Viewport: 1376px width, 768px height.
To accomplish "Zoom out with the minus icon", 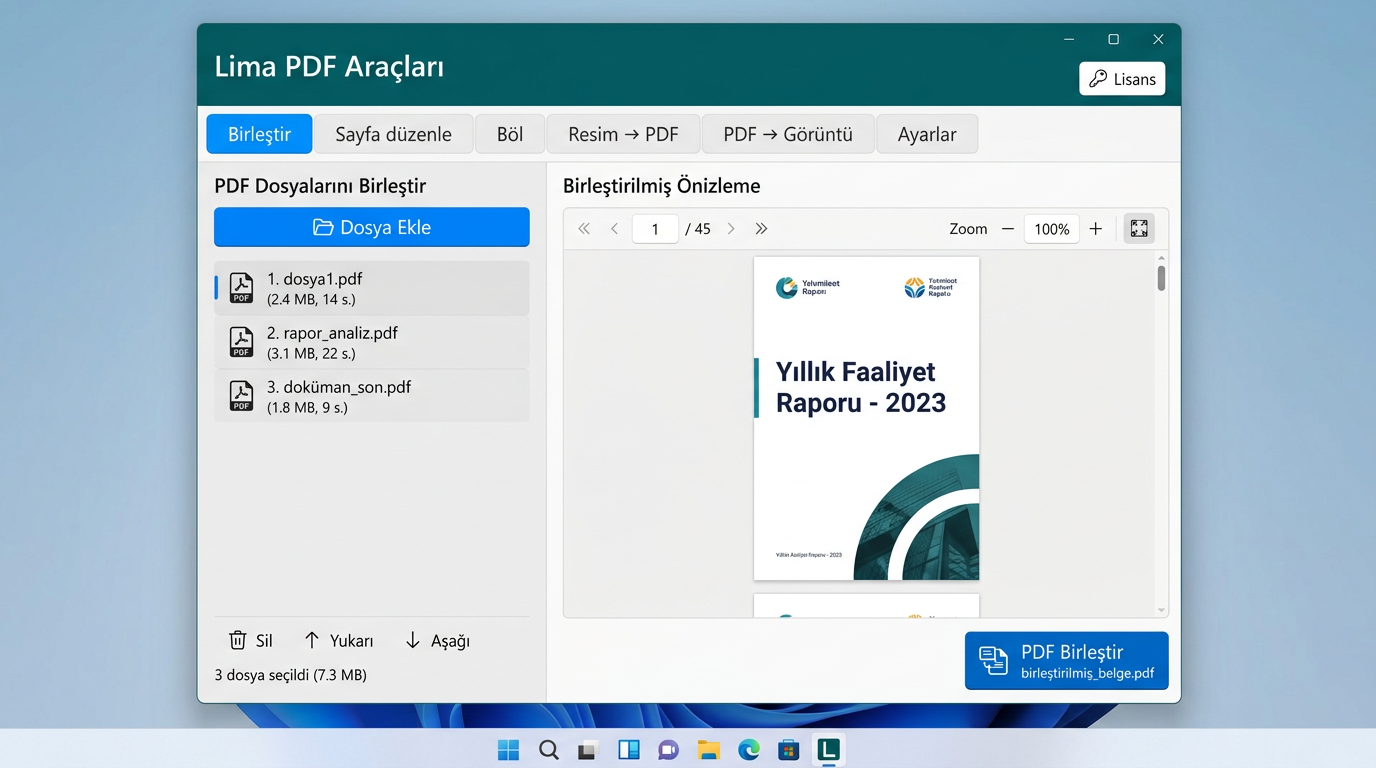I will click(x=1008, y=229).
